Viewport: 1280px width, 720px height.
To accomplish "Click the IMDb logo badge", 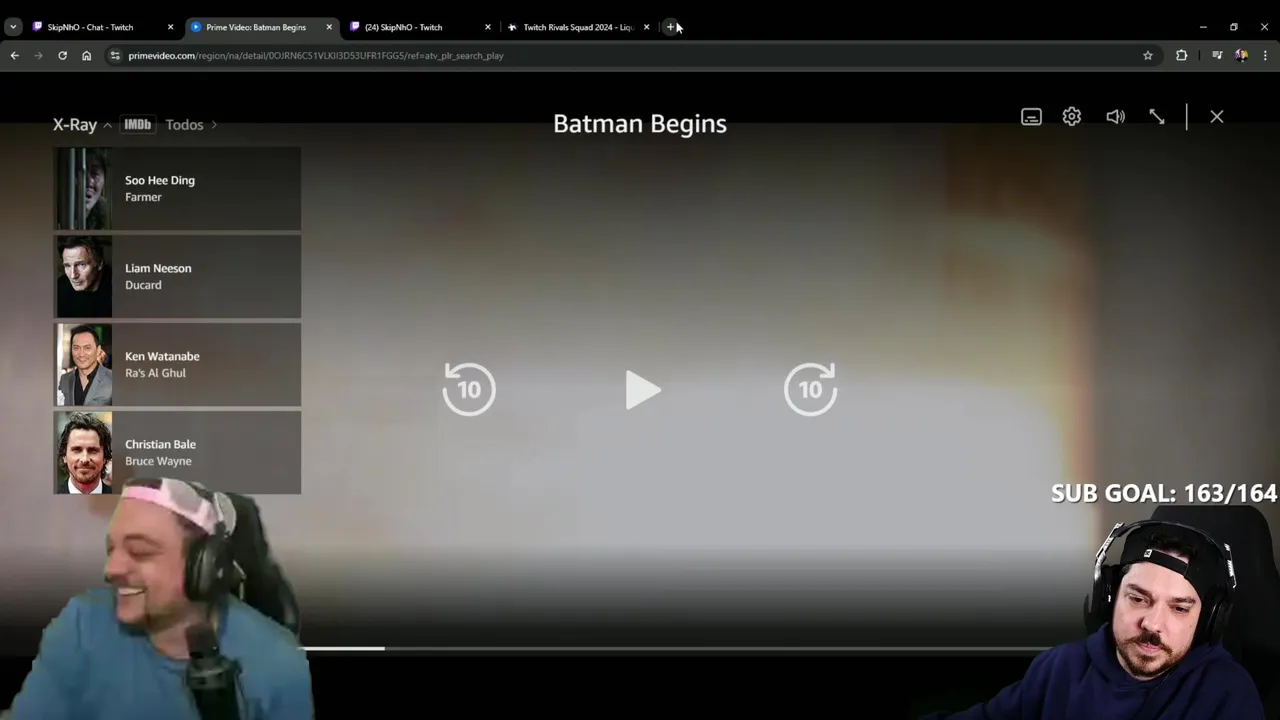I will coord(137,125).
